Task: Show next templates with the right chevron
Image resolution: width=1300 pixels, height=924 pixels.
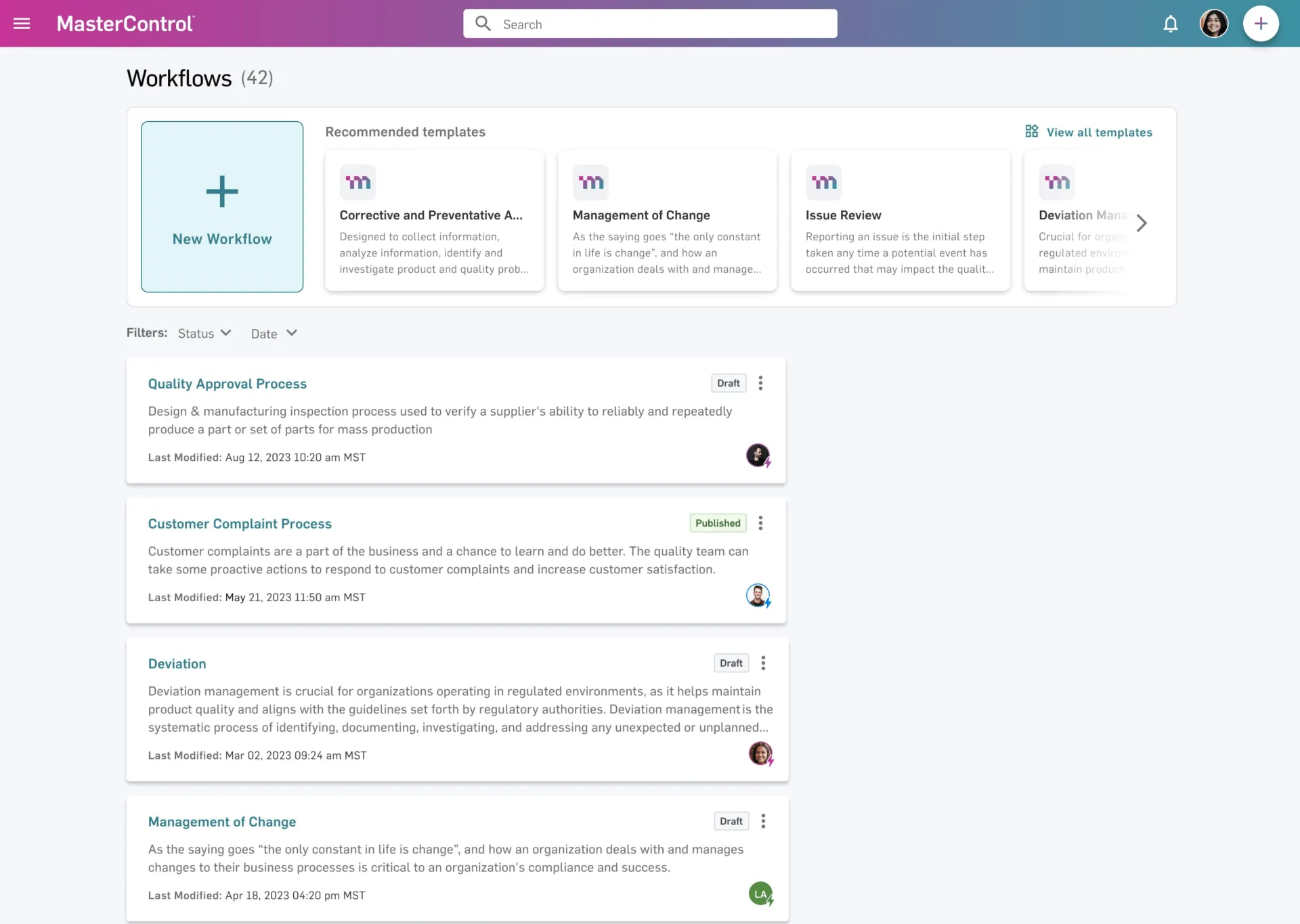Action: (1142, 223)
